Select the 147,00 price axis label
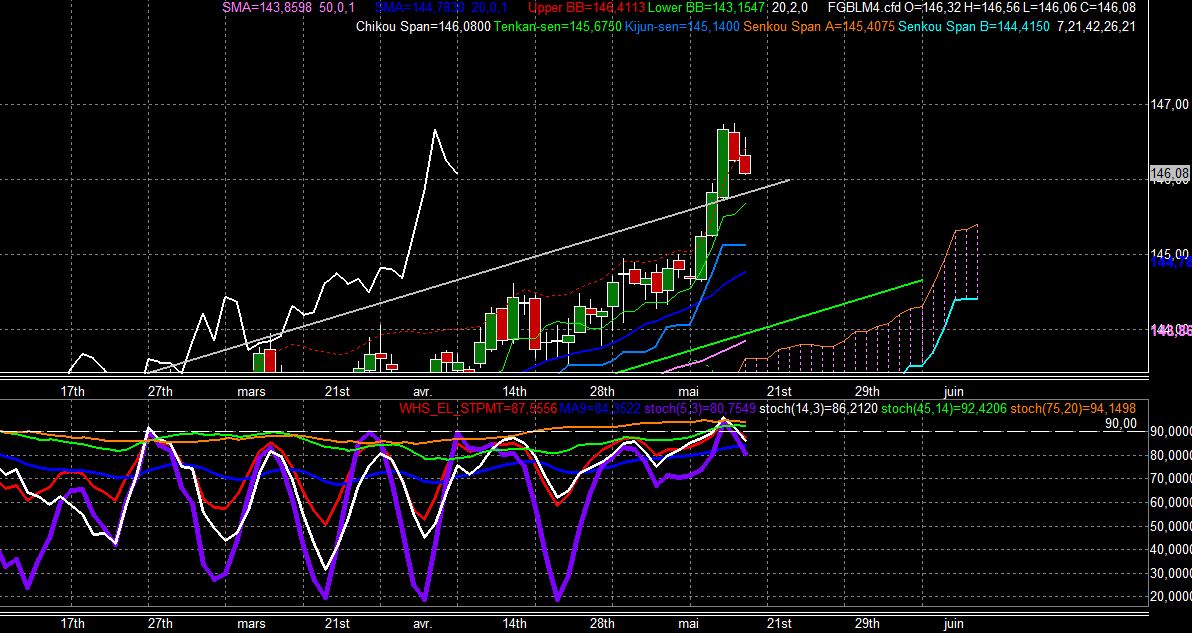1192x633 pixels. (x=1171, y=105)
